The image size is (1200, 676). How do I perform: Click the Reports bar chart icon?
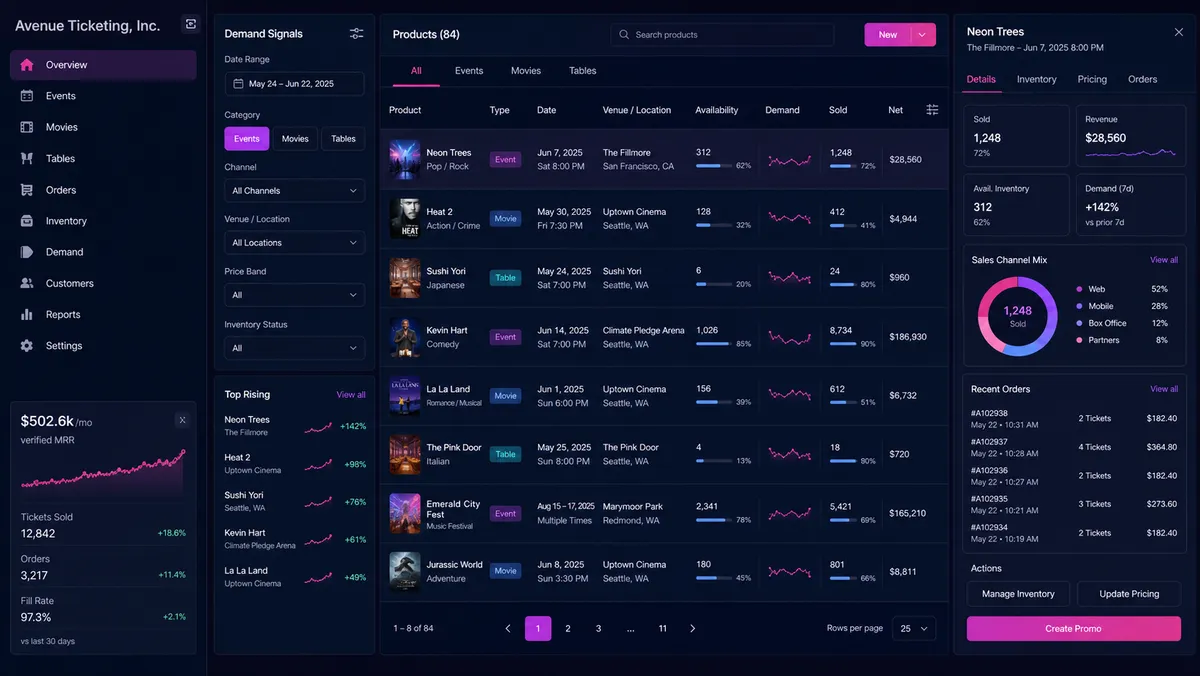27,314
